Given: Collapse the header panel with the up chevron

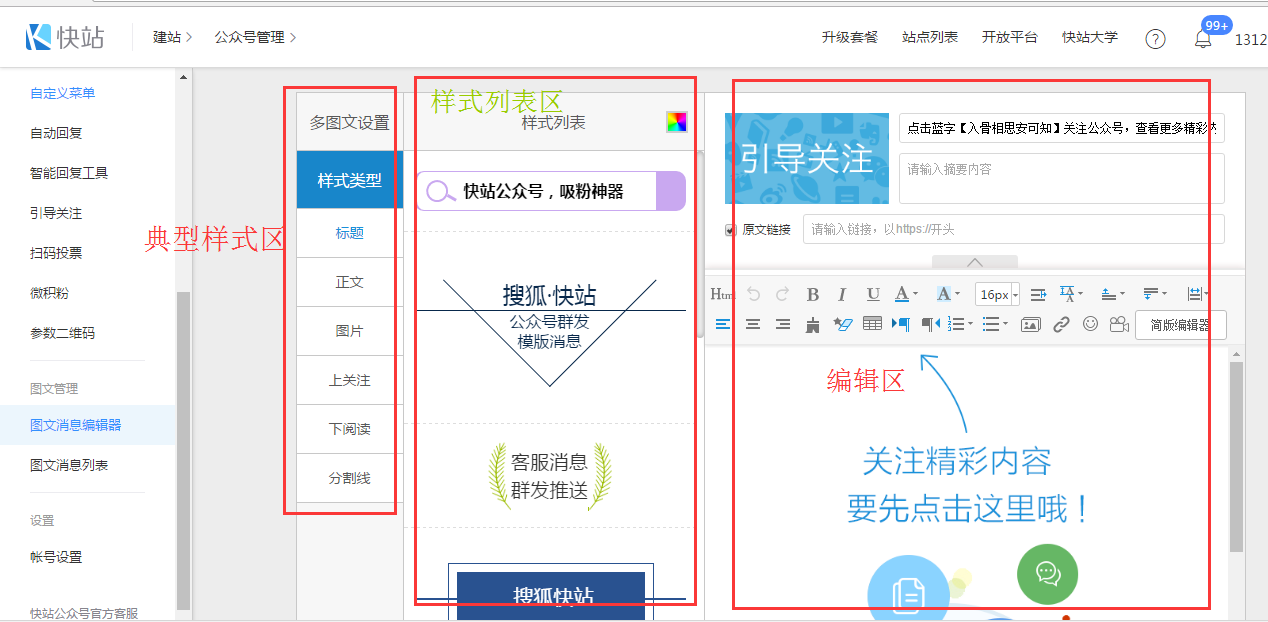Looking at the screenshot, I should [x=975, y=262].
